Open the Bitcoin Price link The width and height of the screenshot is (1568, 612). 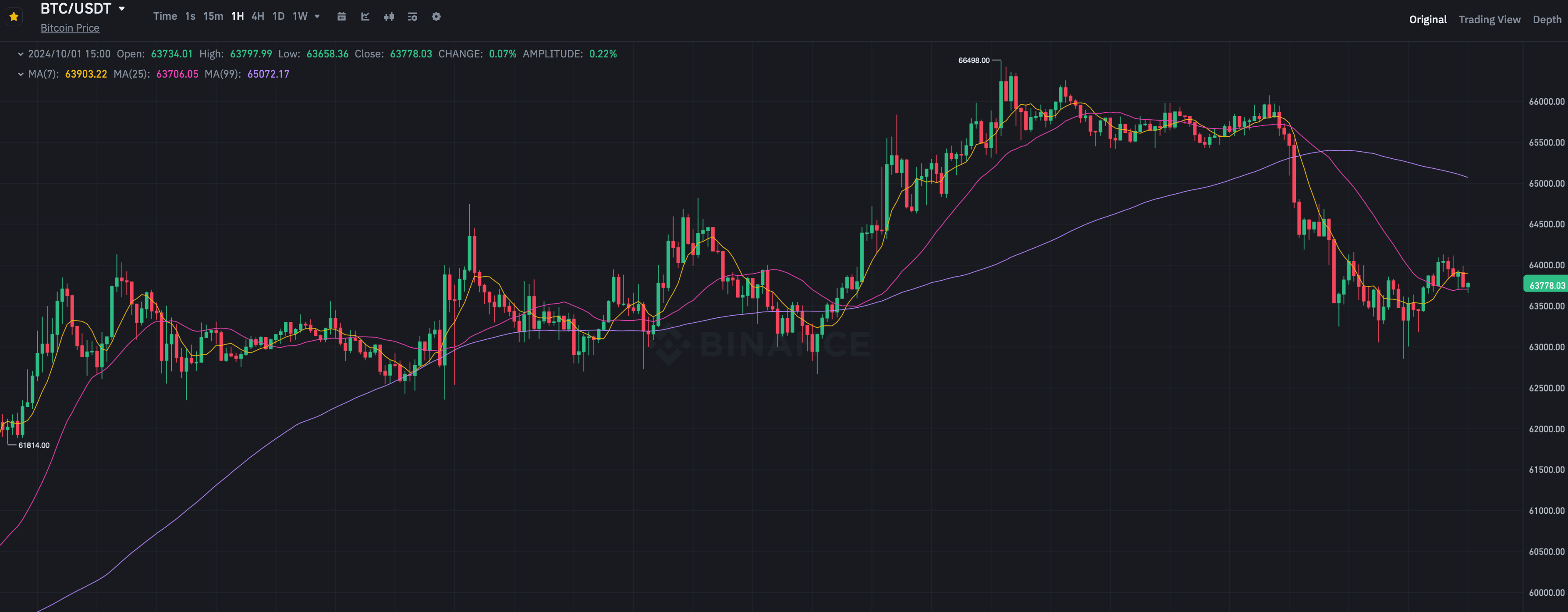click(x=69, y=28)
